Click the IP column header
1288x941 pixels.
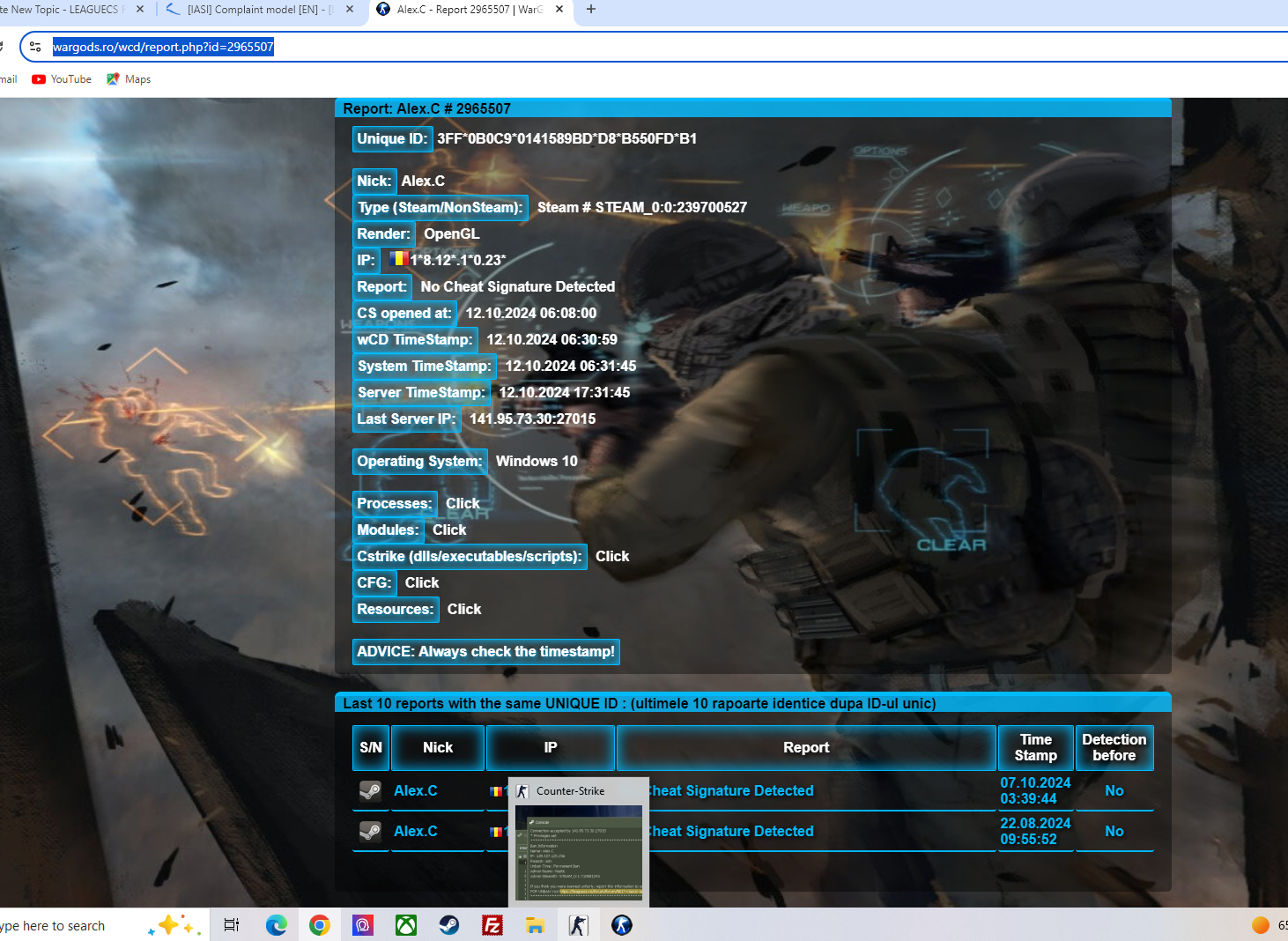tap(551, 748)
